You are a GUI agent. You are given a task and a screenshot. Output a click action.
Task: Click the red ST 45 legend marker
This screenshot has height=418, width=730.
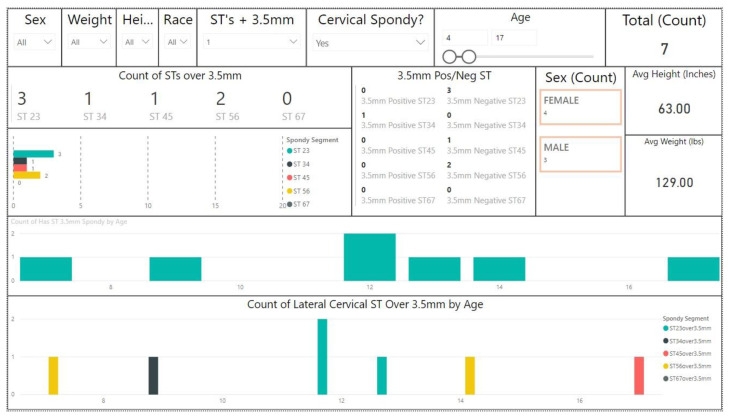(x=289, y=178)
